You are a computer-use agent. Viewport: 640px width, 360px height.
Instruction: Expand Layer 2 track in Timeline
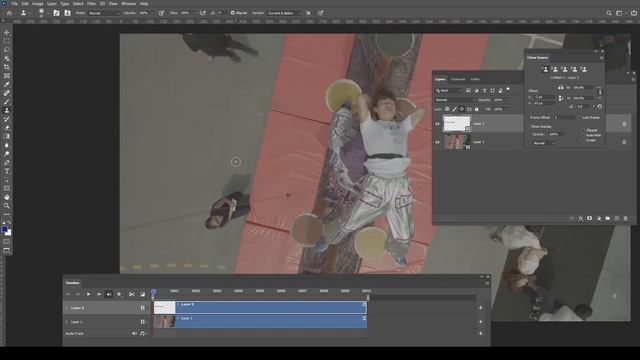coord(67,308)
